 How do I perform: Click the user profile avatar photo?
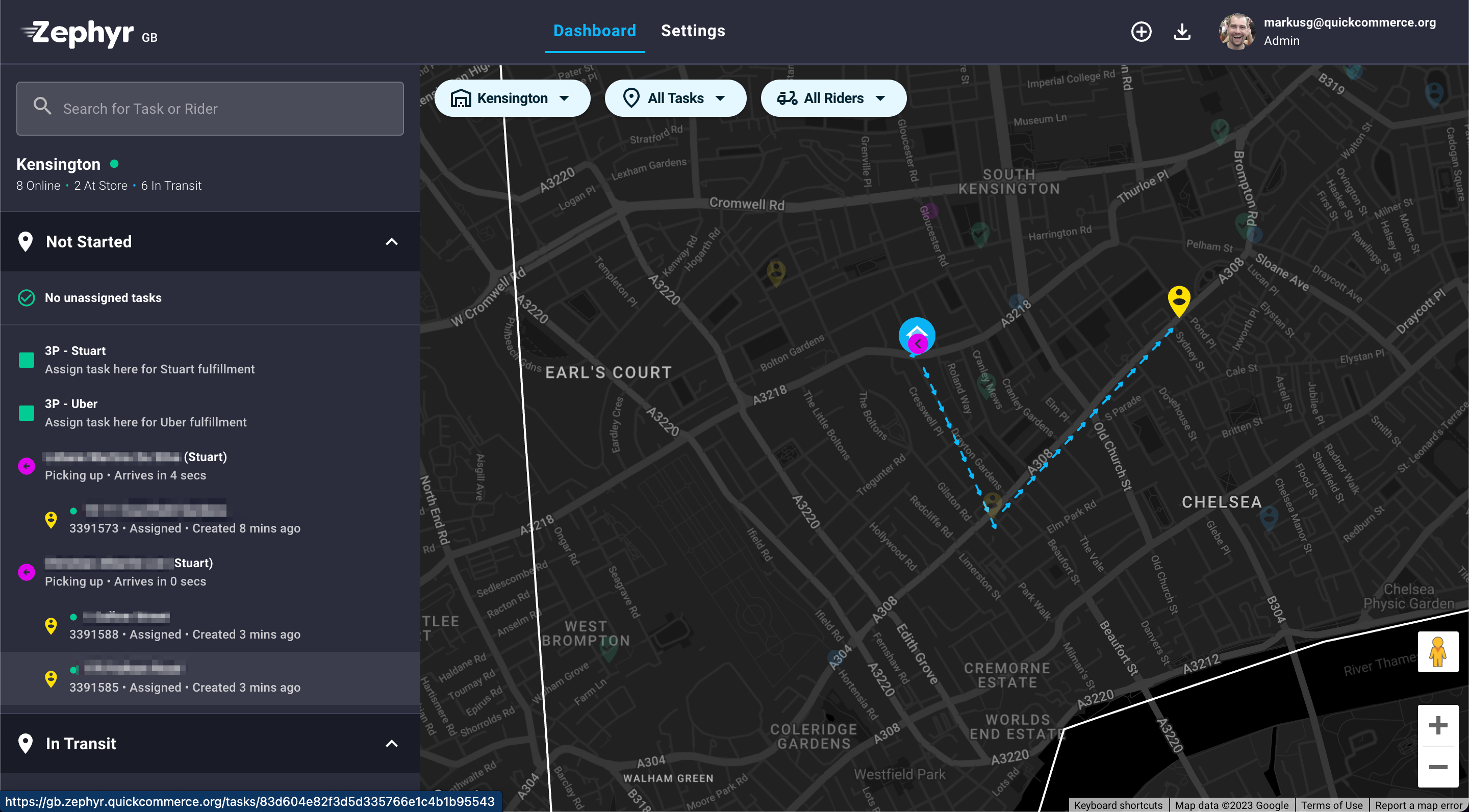[x=1236, y=31]
